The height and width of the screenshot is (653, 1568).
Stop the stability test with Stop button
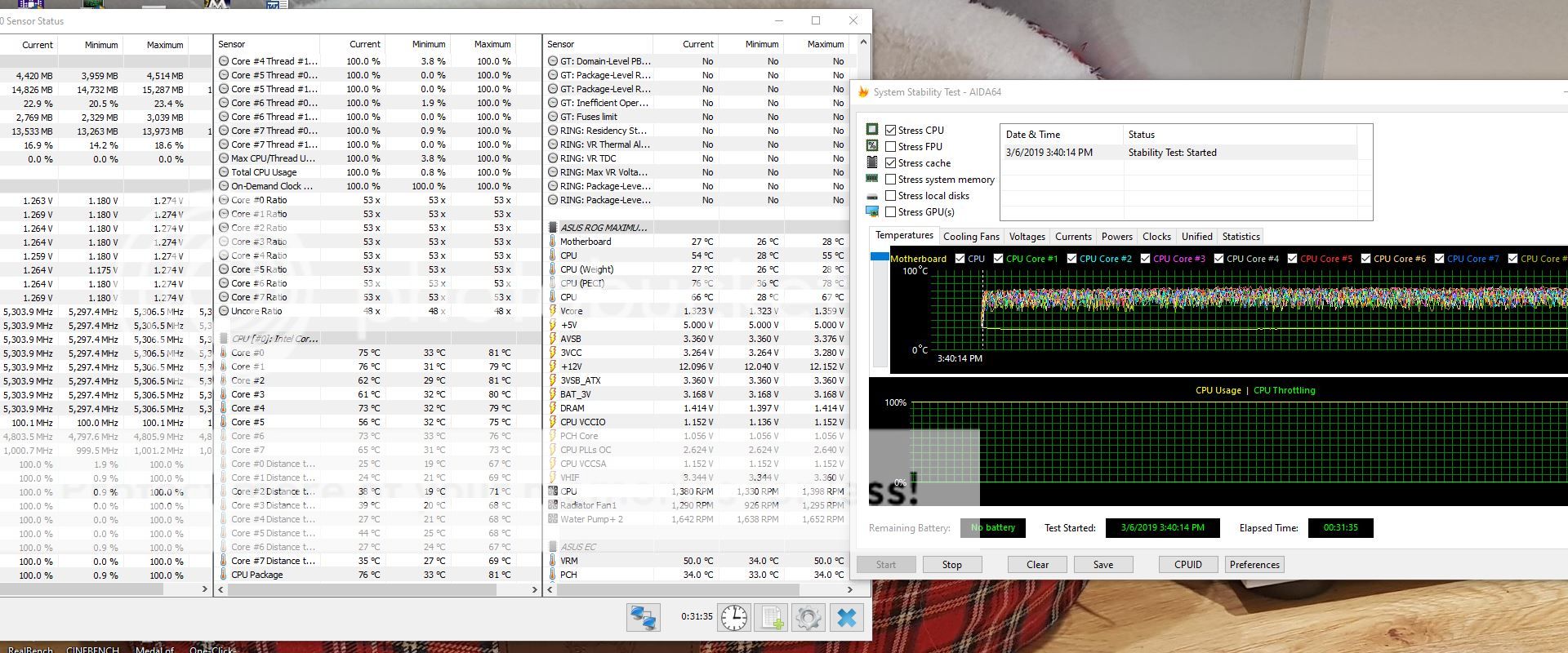tap(951, 565)
